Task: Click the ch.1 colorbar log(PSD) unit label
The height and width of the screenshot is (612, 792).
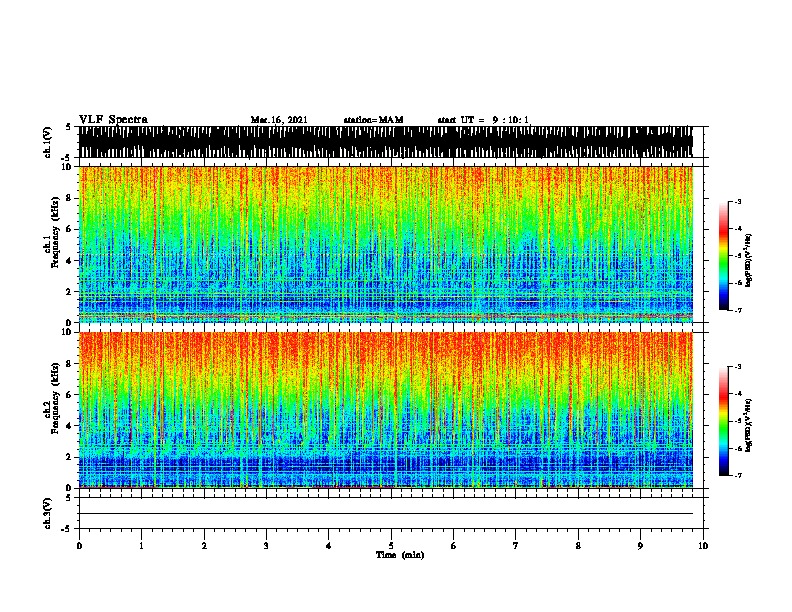Action: [x=748, y=261]
